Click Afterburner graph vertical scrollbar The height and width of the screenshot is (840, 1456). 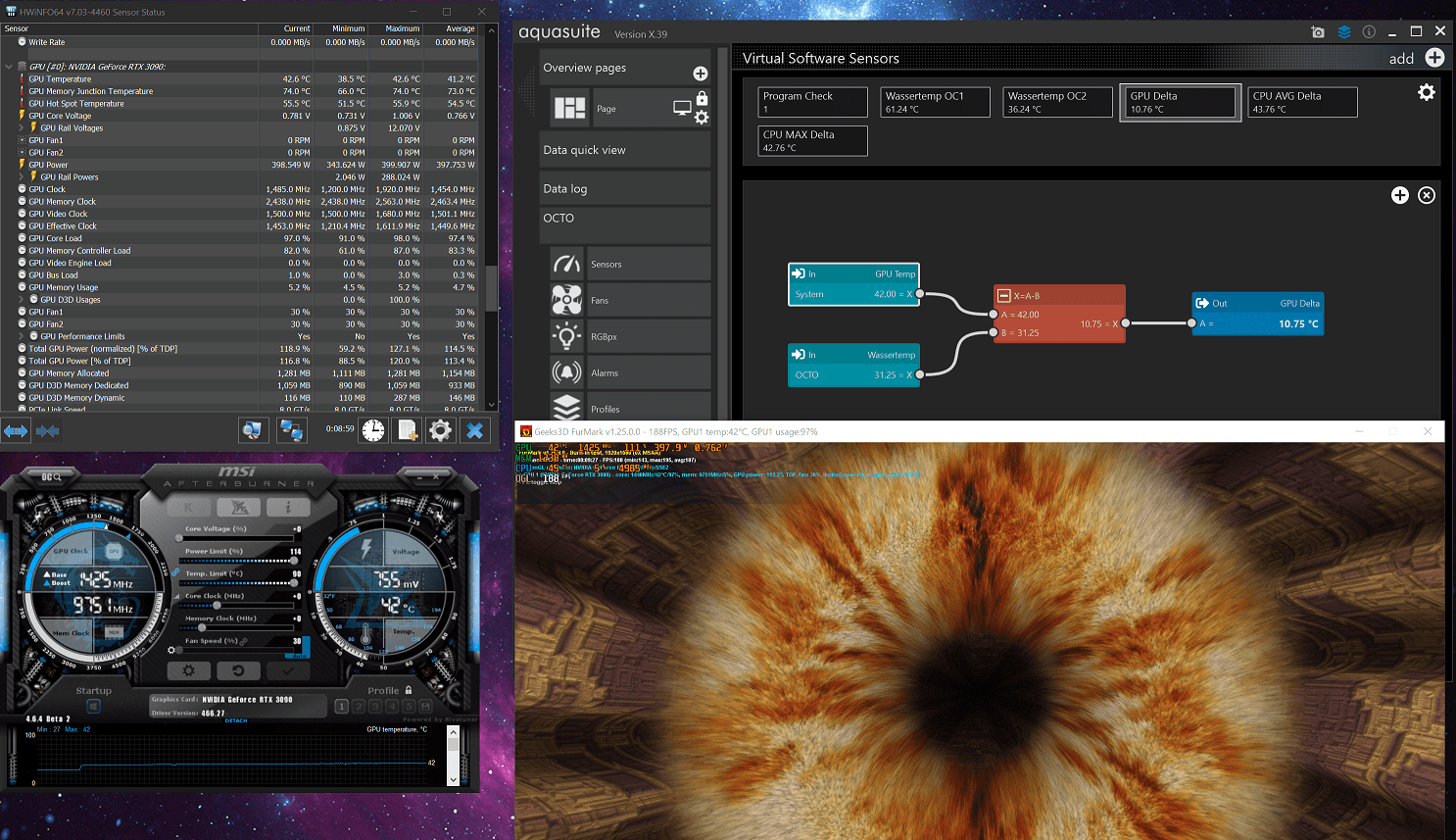pos(453,756)
